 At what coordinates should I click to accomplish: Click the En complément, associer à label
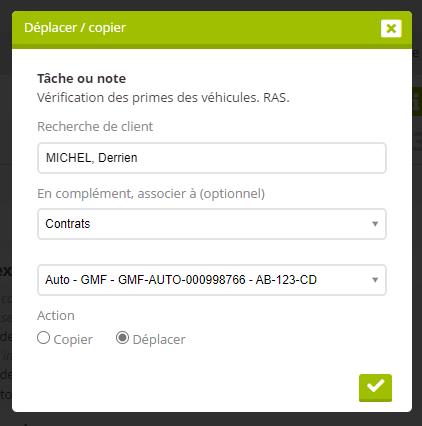tap(151, 194)
